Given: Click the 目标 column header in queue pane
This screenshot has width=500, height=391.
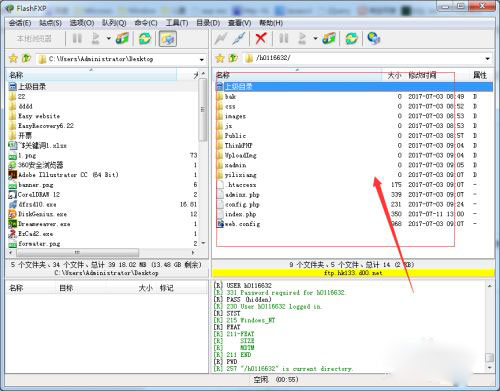Looking at the screenshot, I should pos(66,288).
